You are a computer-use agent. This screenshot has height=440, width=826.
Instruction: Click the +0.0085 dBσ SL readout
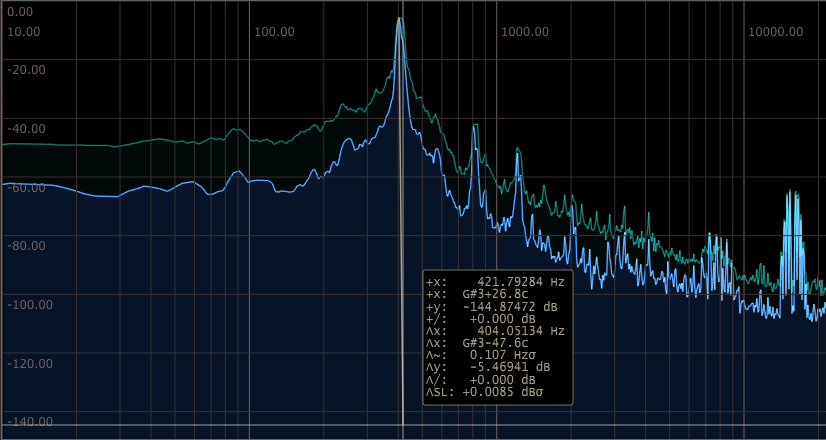[503, 392]
